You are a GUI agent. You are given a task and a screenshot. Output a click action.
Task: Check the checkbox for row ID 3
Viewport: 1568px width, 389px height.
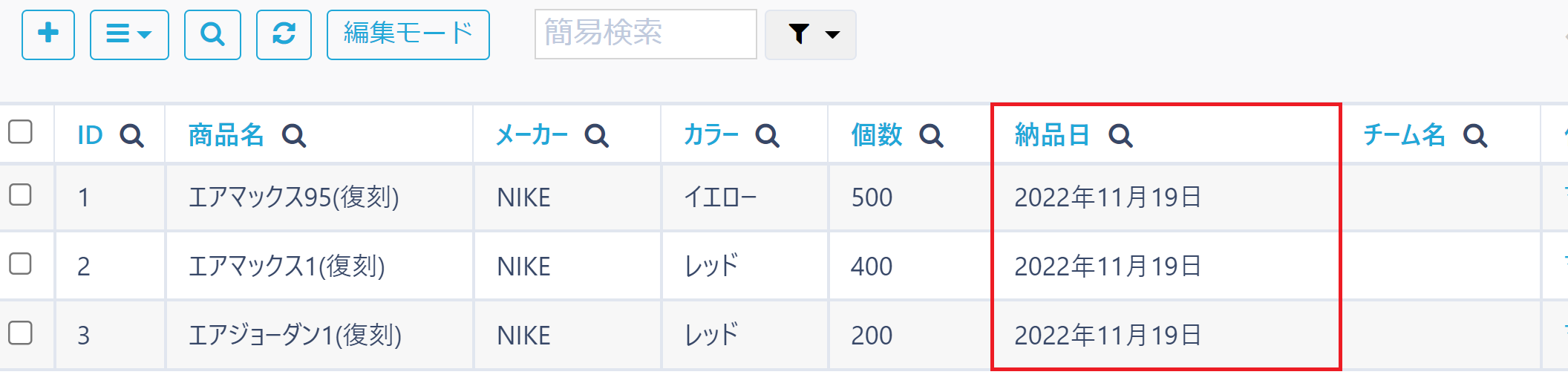21,333
